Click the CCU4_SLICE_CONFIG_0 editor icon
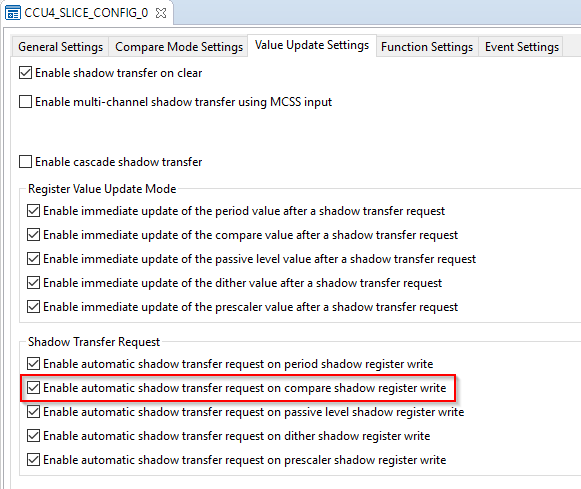Viewport: 581px width, 489px height. (13, 13)
